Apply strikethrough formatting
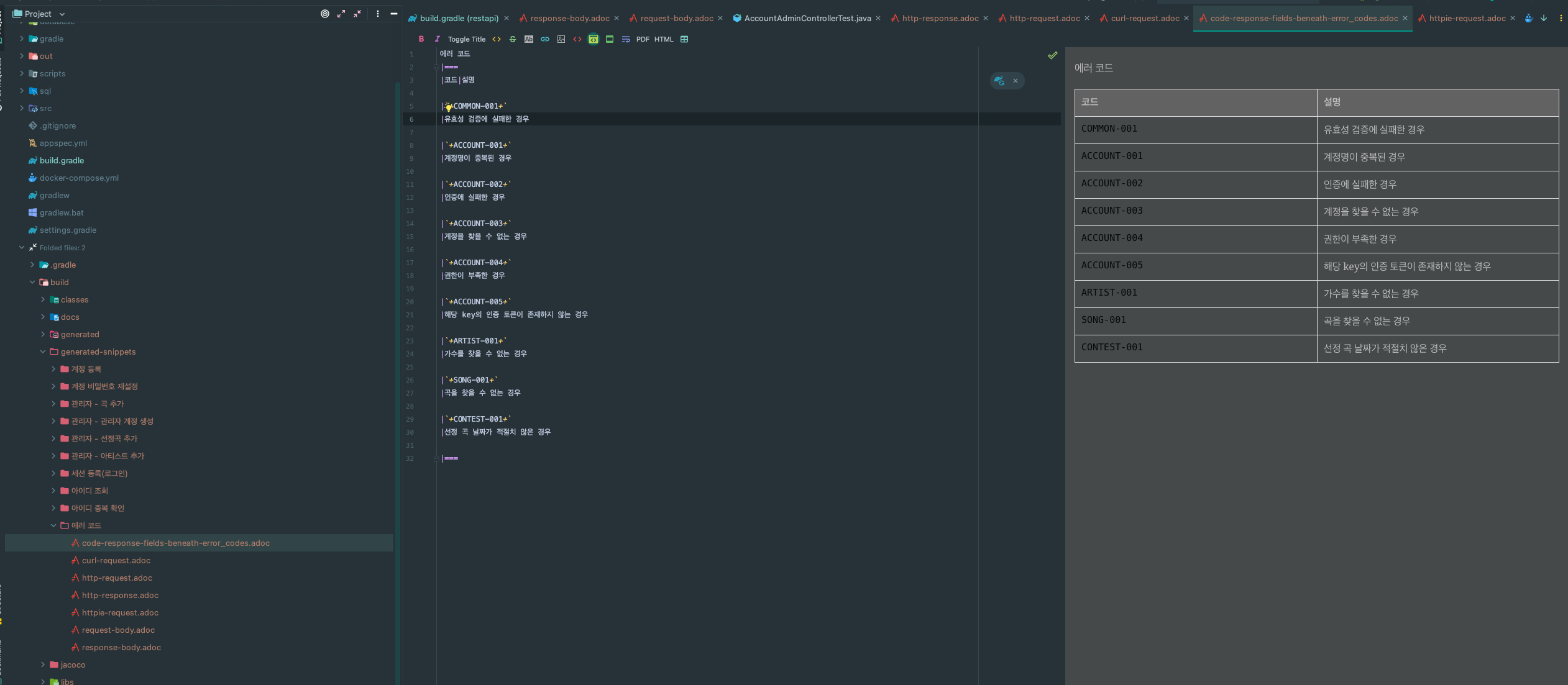Screen dimensions: 1568x685 pos(513,39)
